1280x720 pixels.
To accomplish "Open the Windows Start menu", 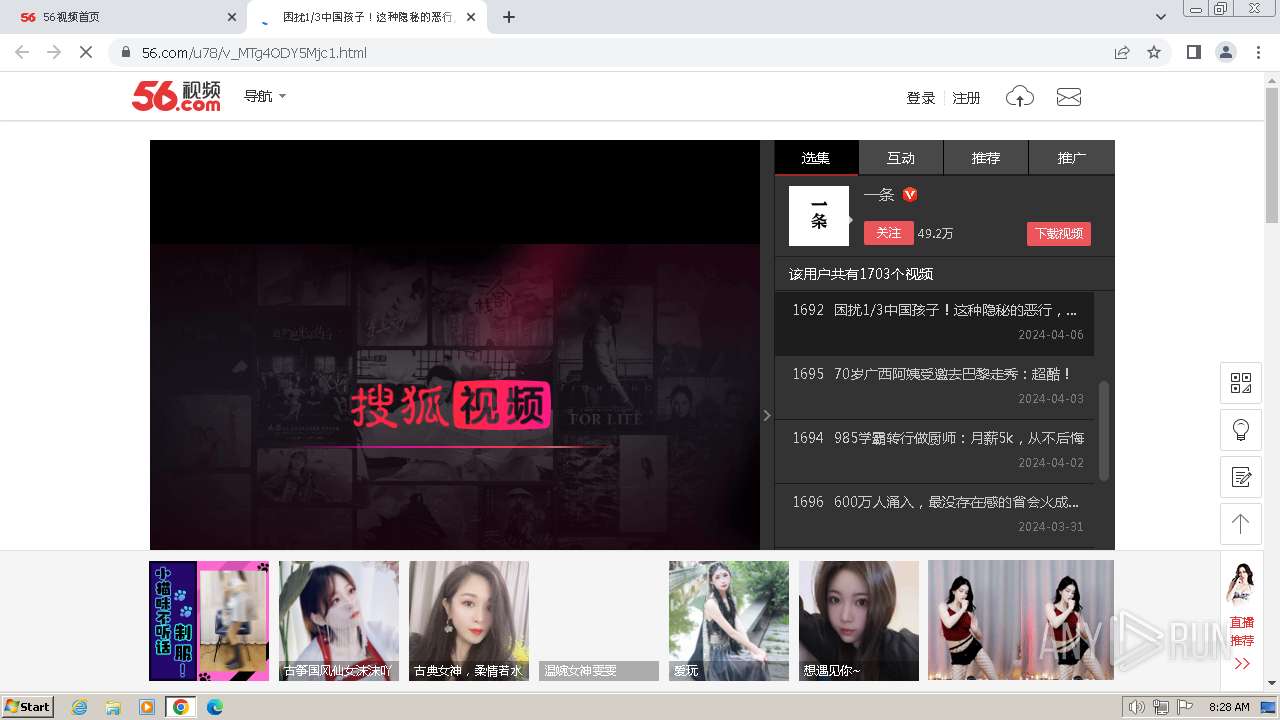I will [28, 707].
